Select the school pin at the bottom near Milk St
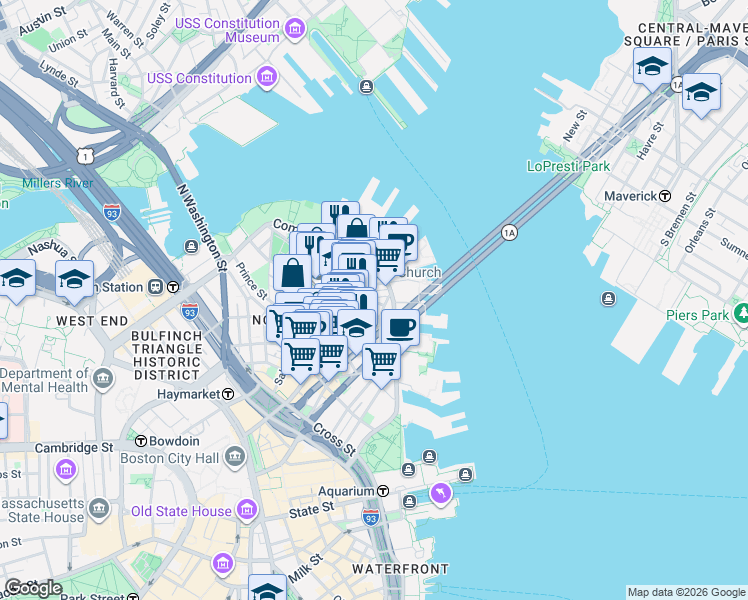 (267, 588)
